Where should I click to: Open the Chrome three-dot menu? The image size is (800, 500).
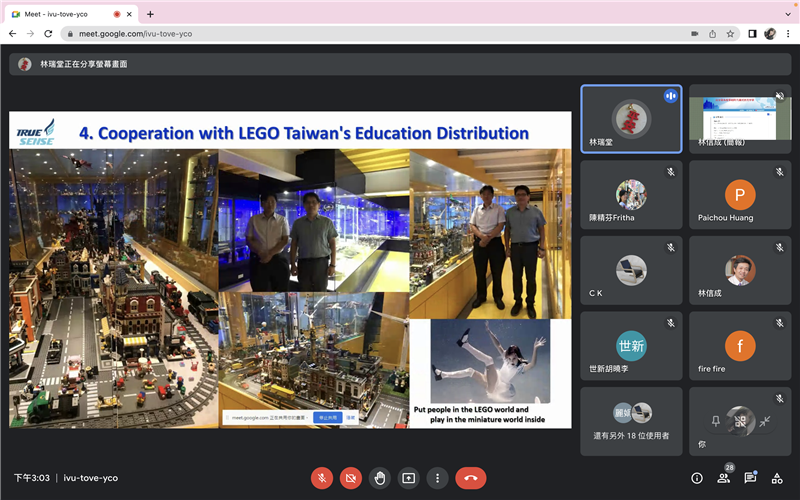787,33
